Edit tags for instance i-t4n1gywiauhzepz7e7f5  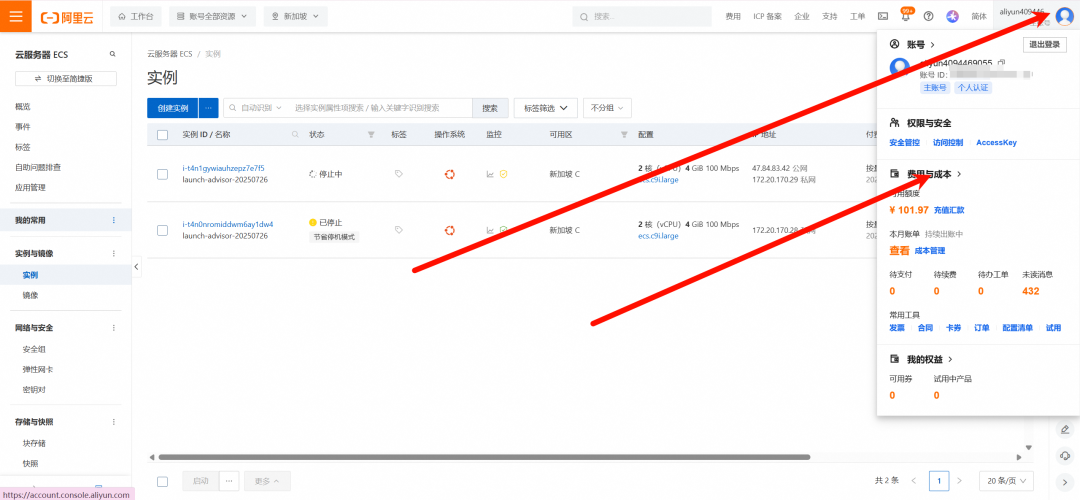tap(399, 174)
